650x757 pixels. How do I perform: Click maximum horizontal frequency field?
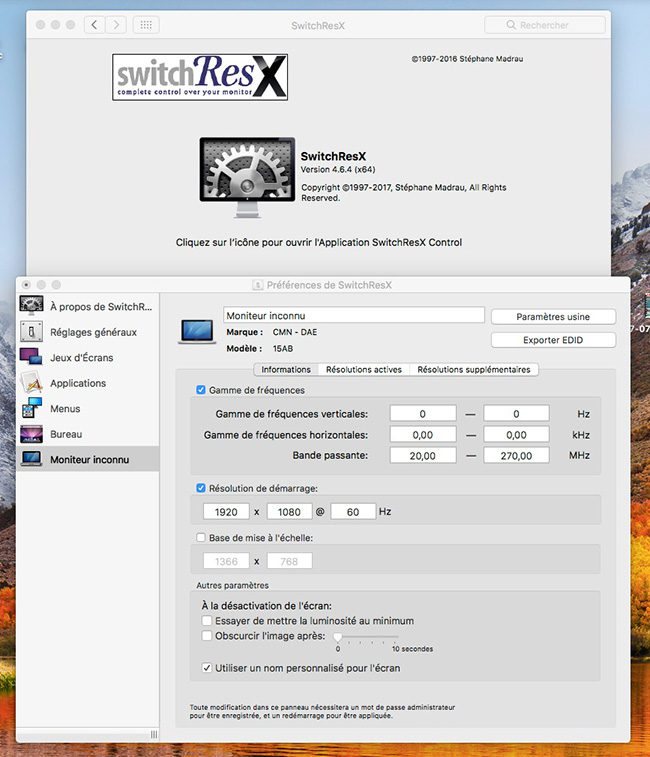[516, 435]
